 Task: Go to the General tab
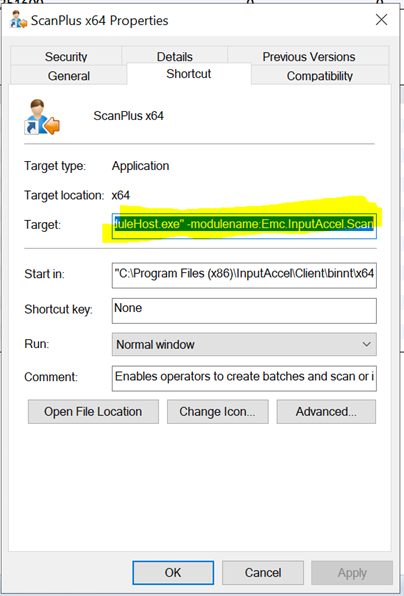pos(69,75)
